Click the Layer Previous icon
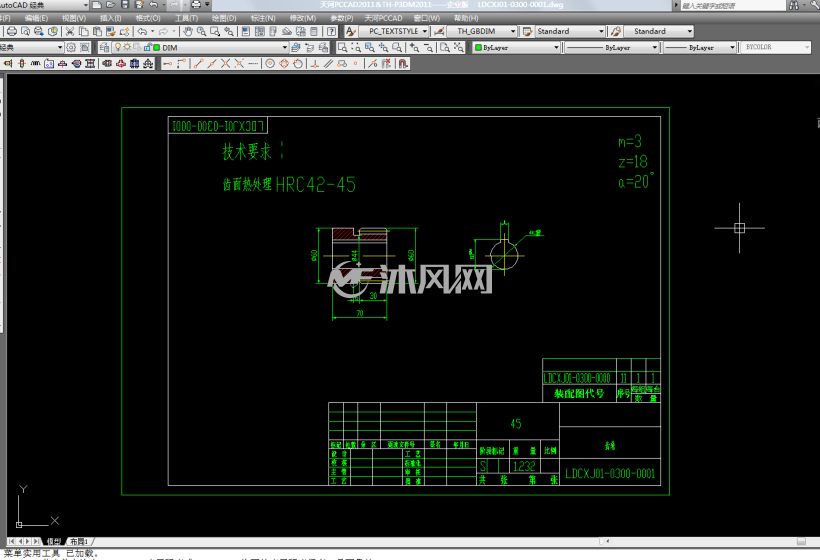Image resolution: width=820 pixels, height=560 pixels. pyautogui.click(x=310, y=48)
